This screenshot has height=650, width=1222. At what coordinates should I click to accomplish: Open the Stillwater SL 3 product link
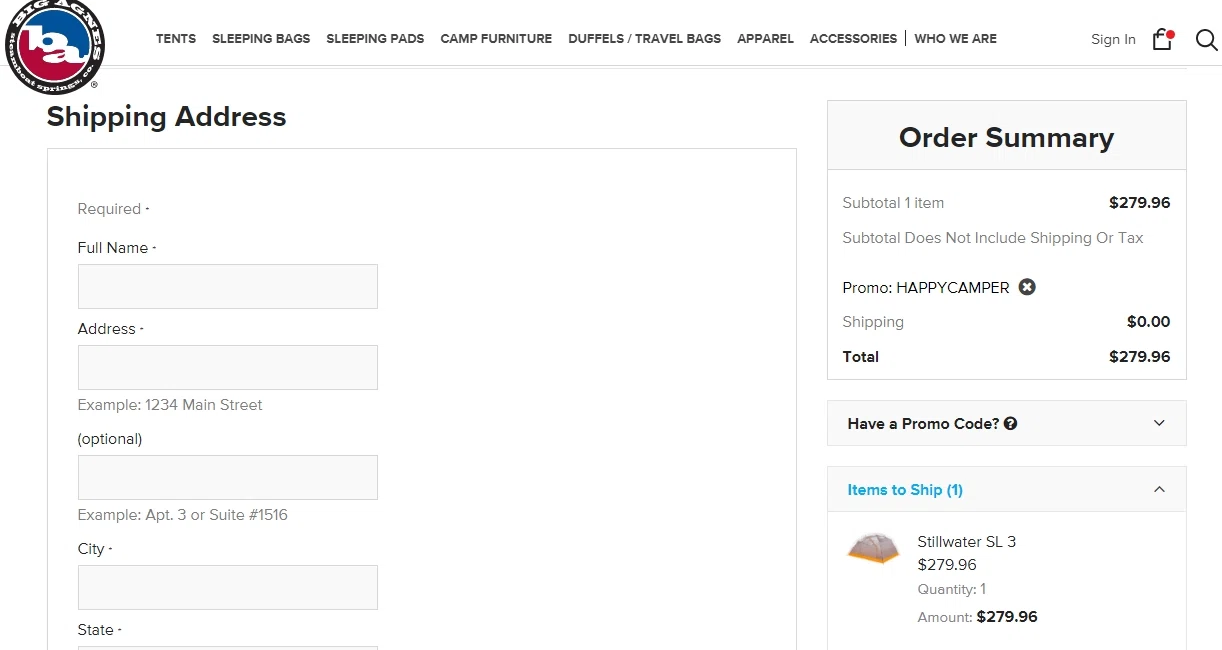tap(966, 542)
